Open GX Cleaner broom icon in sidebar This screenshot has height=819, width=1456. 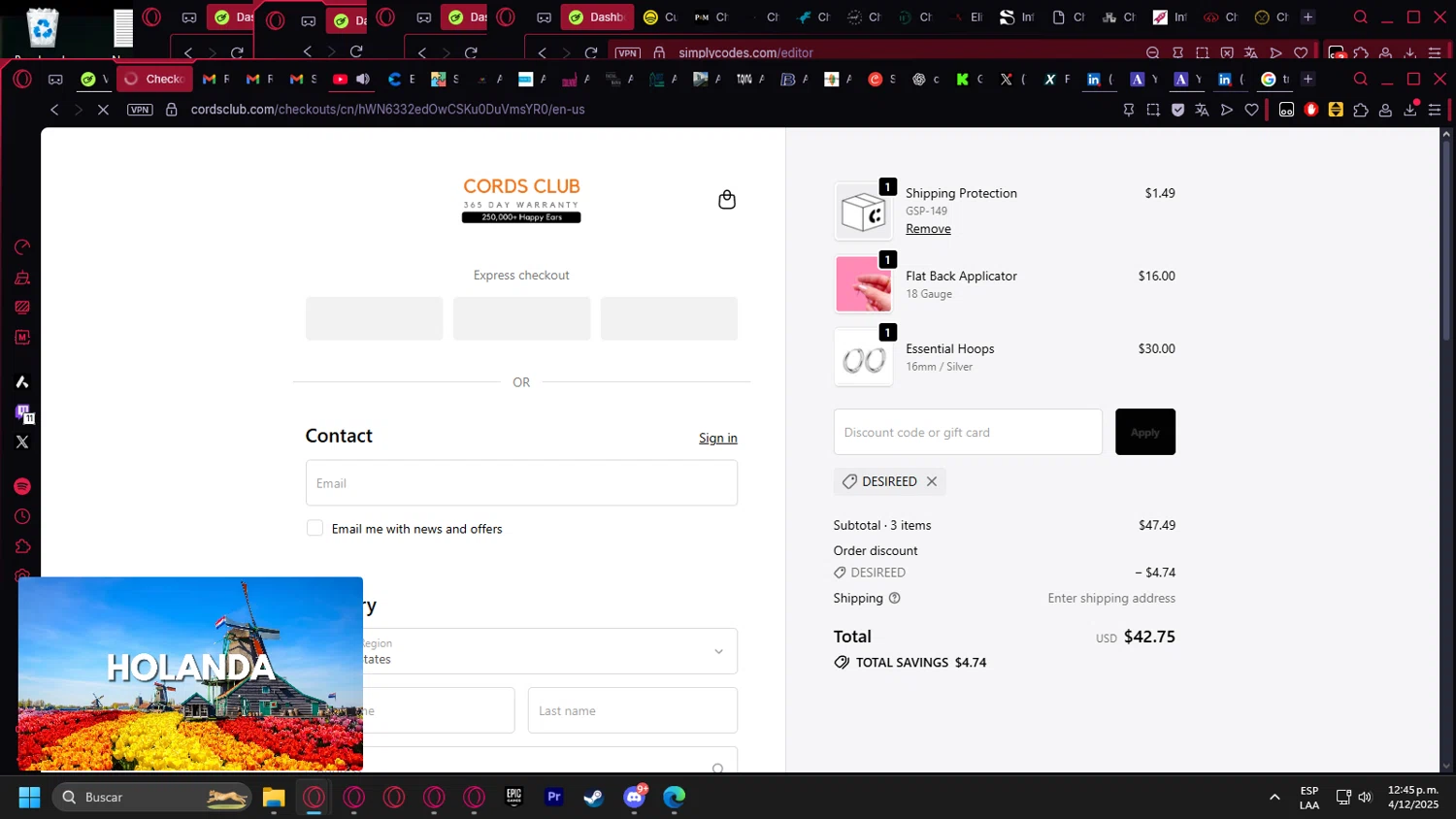pyautogui.click(x=22, y=278)
